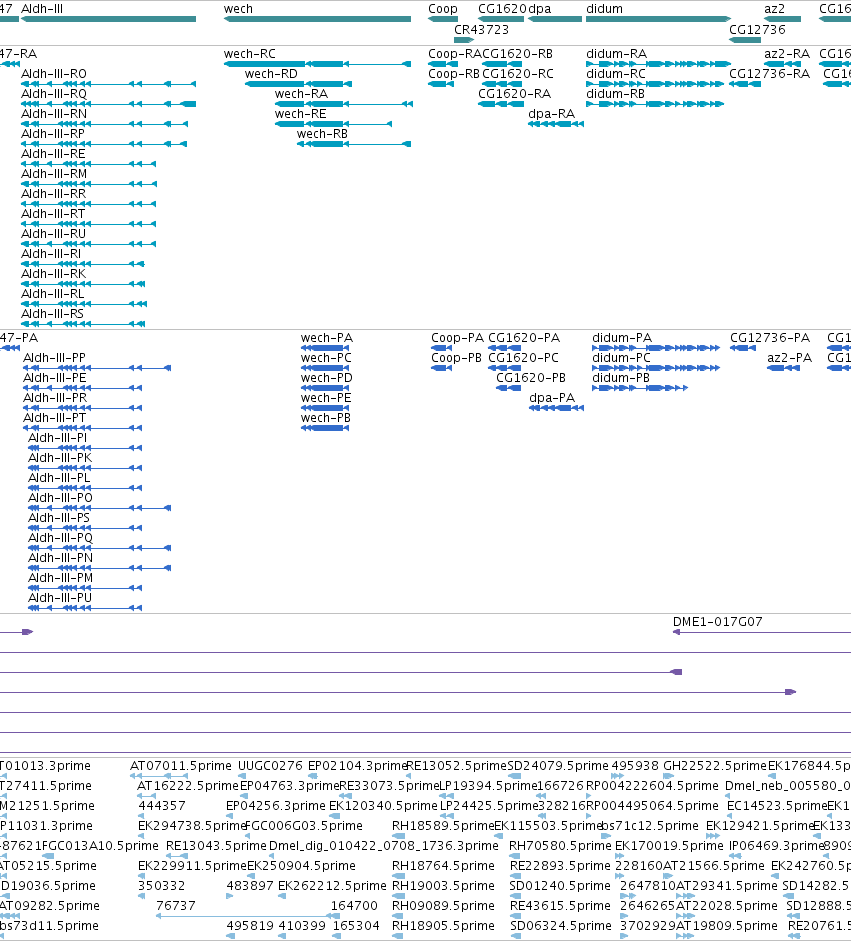Click the wech-RE transcript label
The width and height of the screenshot is (851, 941).
click(301, 114)
